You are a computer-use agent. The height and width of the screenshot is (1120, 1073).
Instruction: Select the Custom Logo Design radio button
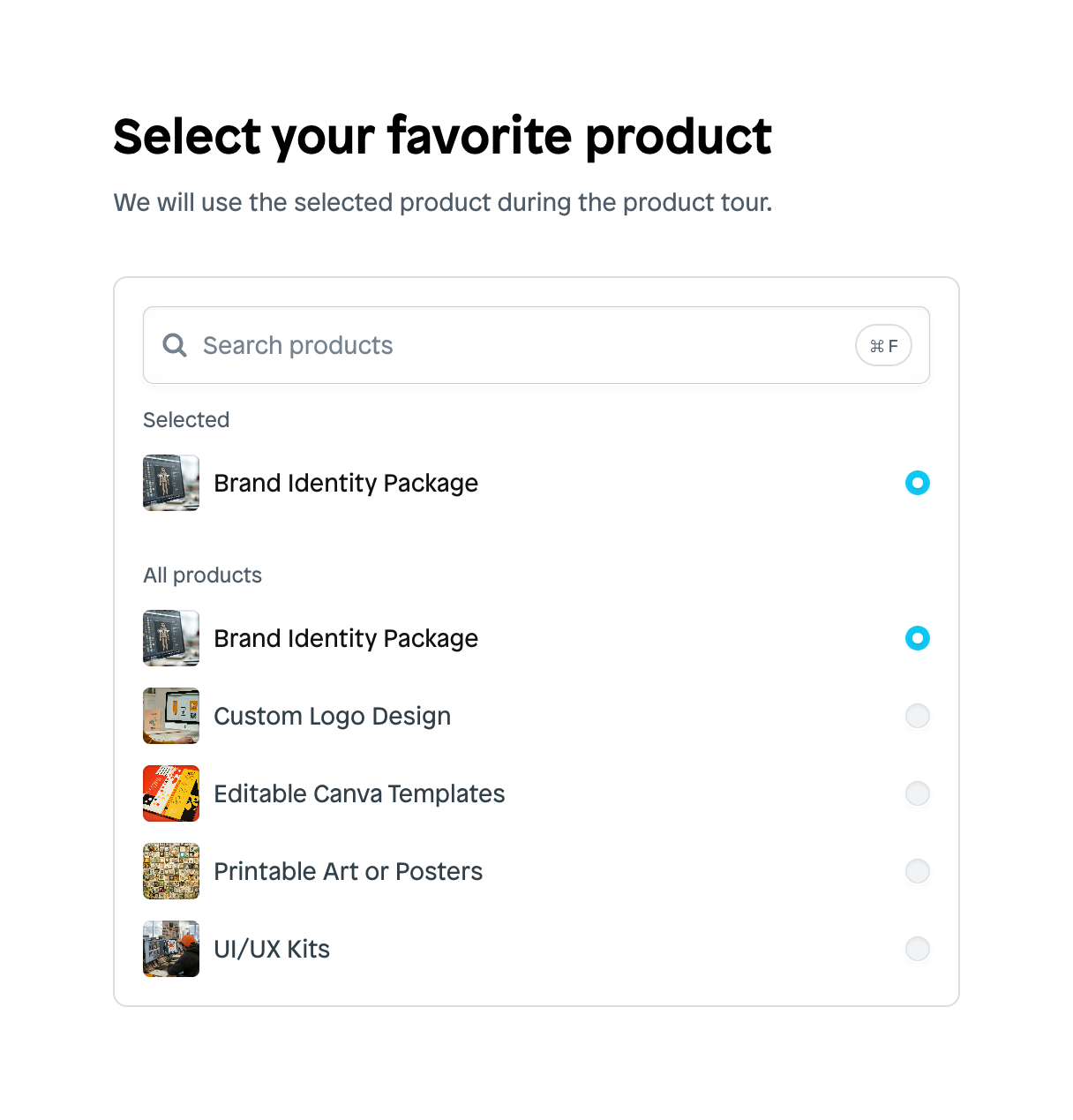[918, 716]
